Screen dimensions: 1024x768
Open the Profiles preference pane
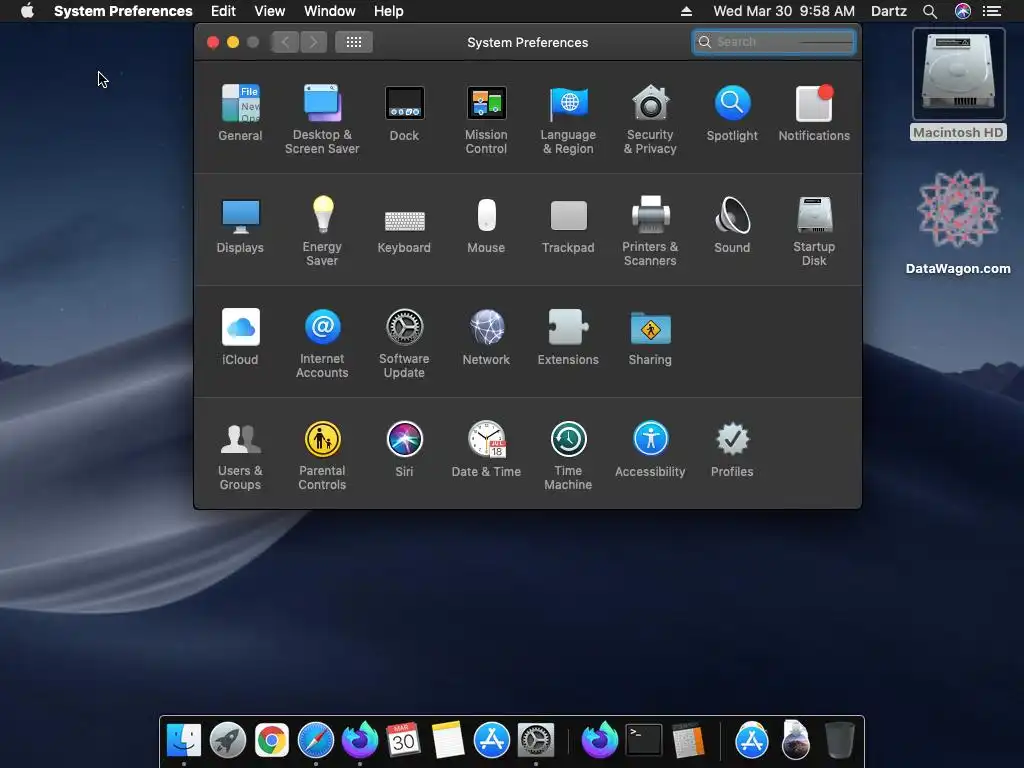pyautogui.click(x=732, y=449)
